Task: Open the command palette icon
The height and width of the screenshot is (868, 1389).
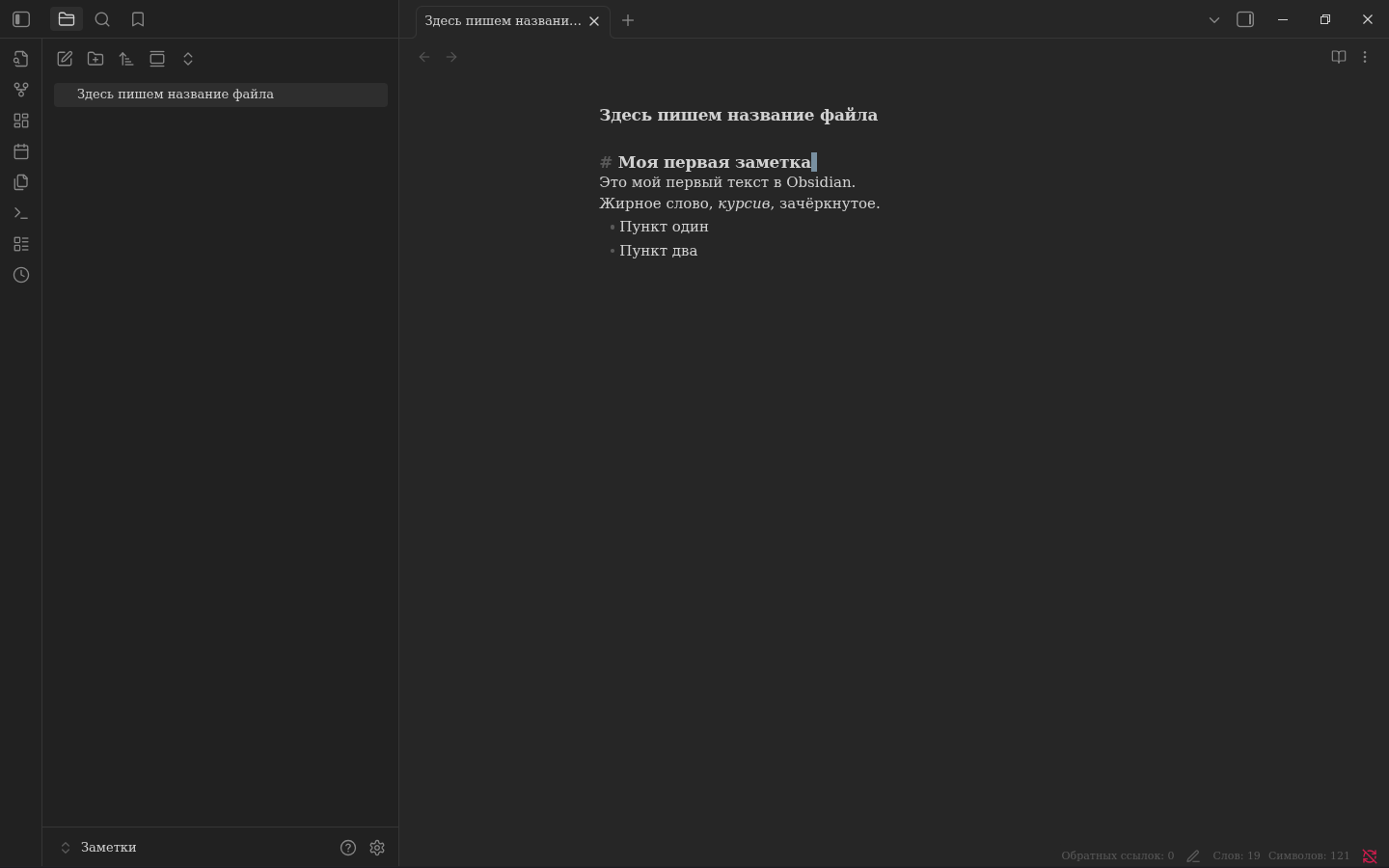Action: [x=21, y=213]
